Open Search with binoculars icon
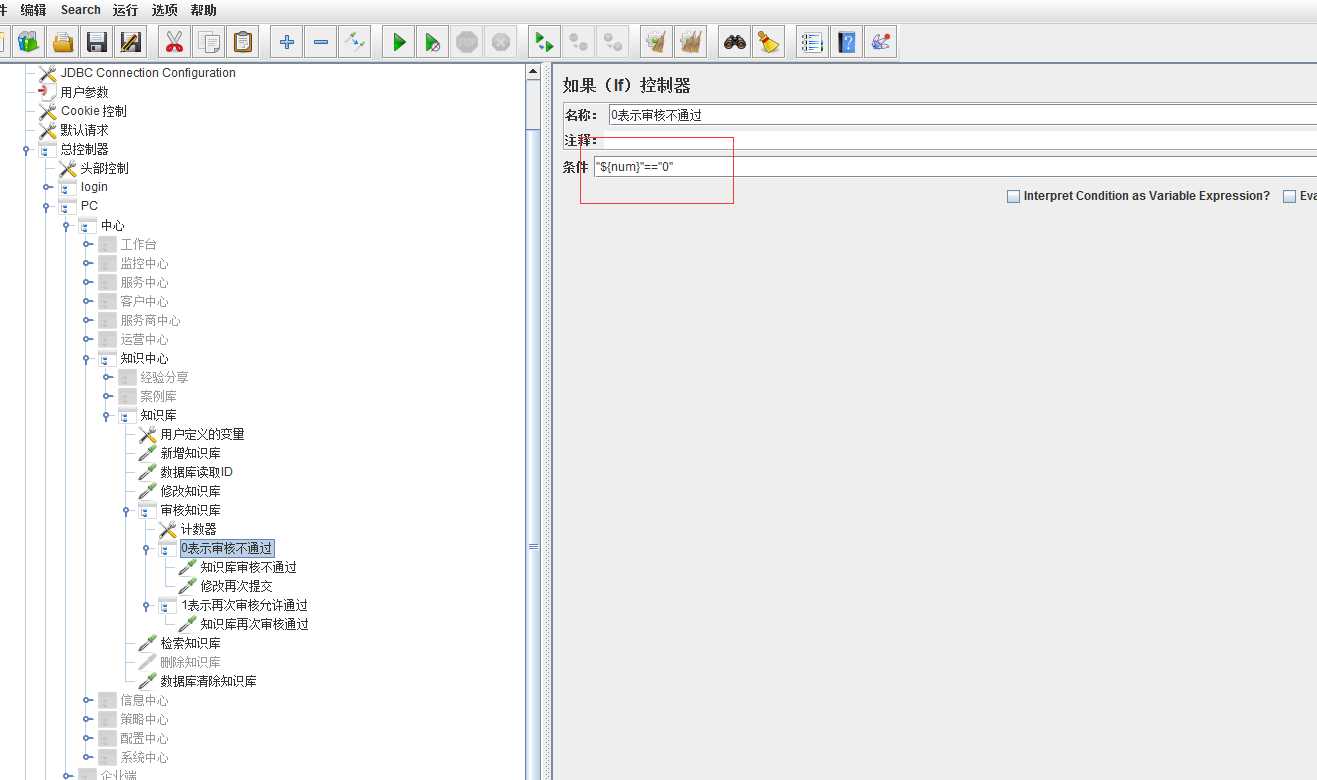1317x780 pixels. [735, 42]
